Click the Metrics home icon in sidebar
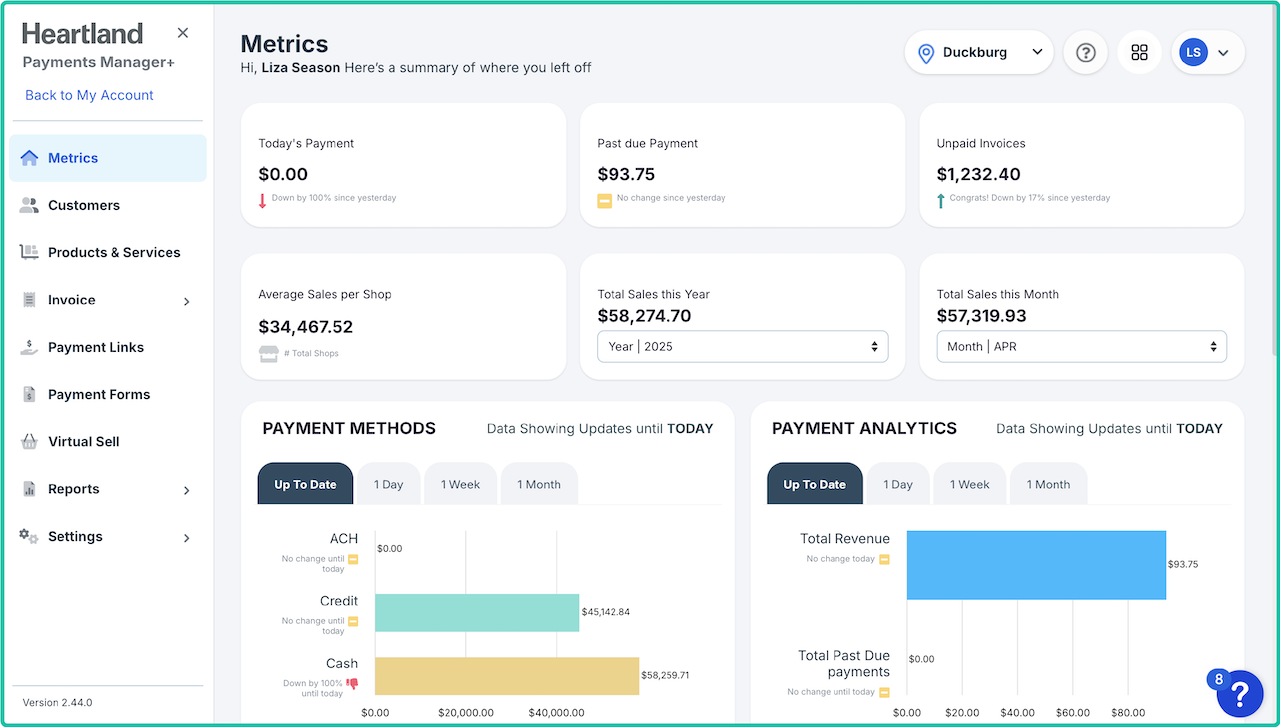This screenshot has height=727, width=1280. [x=29, y=158]
